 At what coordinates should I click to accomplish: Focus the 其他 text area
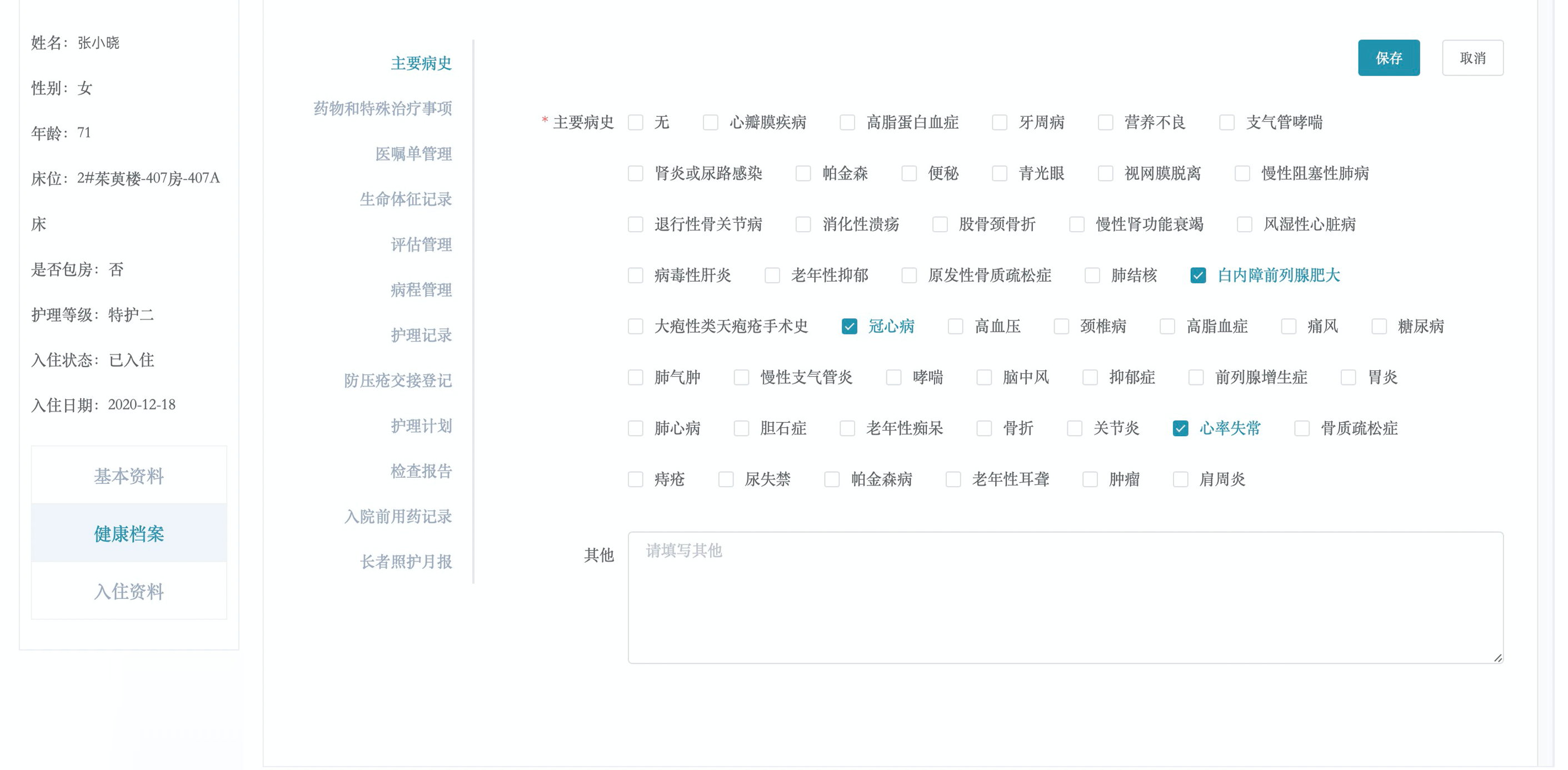tap(1065, 598)
